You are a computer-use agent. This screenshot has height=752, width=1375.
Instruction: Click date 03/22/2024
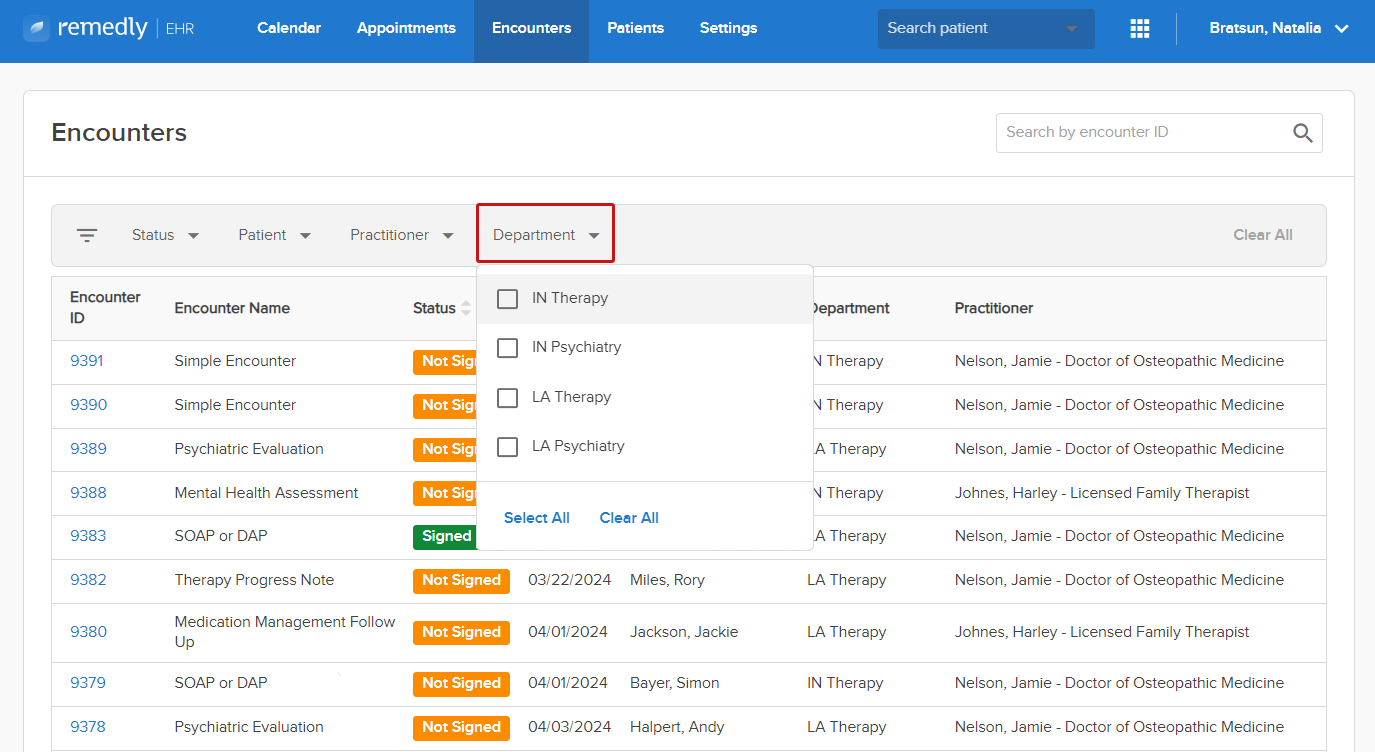point(568,580)
